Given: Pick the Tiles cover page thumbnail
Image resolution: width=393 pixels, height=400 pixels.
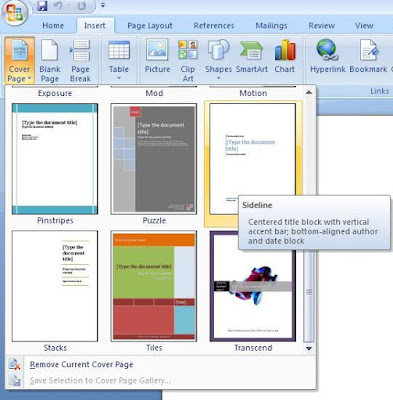Looking at the screenshot, I should [154, 286].
